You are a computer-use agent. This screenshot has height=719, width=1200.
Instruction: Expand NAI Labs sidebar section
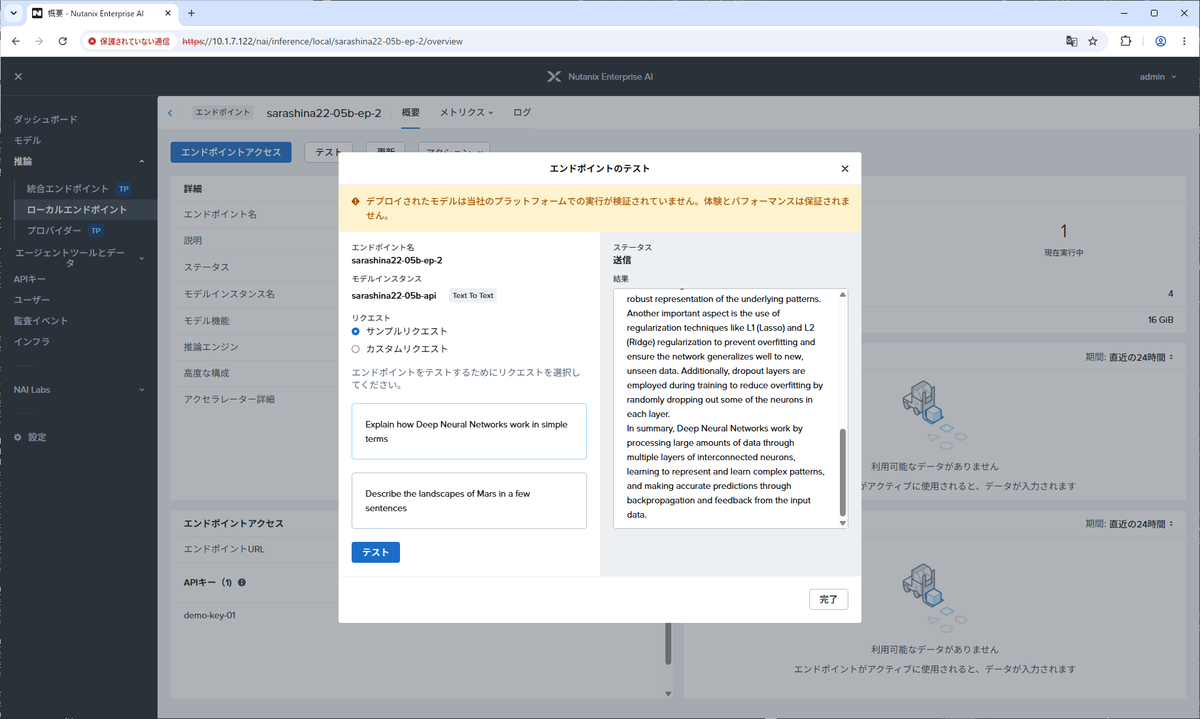click(x=141, y=389)
